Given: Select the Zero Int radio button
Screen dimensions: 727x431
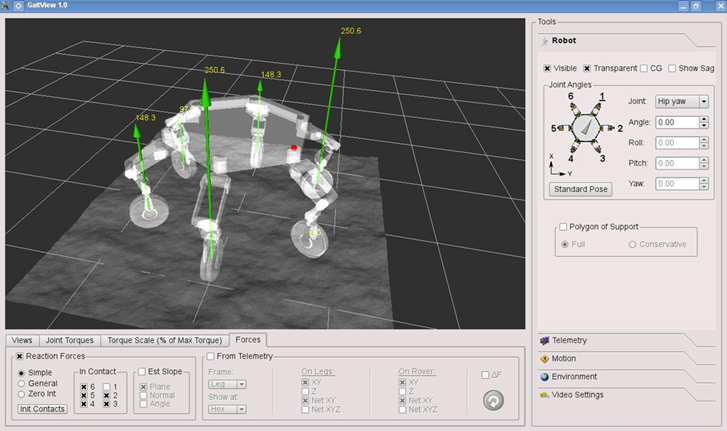Looking at the screenshot, I should (x=21, y=394).
